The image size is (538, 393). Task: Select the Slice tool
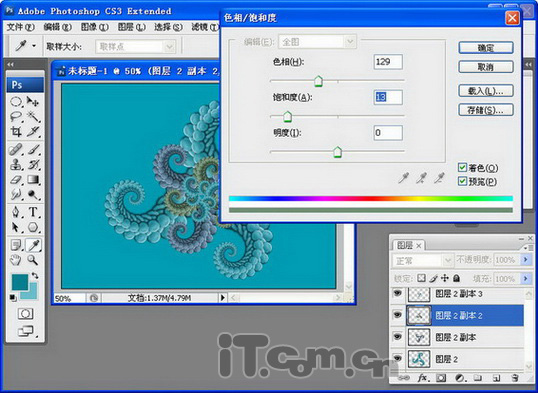pyautogui.click(x=33, y=131)
